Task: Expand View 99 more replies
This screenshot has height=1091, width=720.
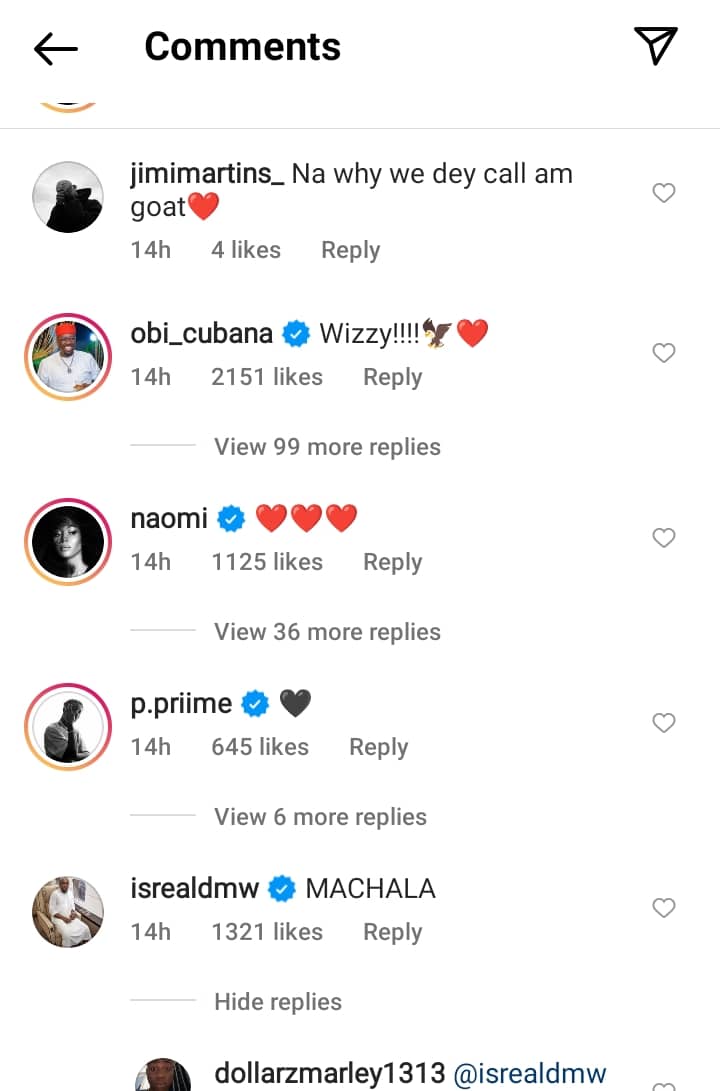Action: pos(327,447)
